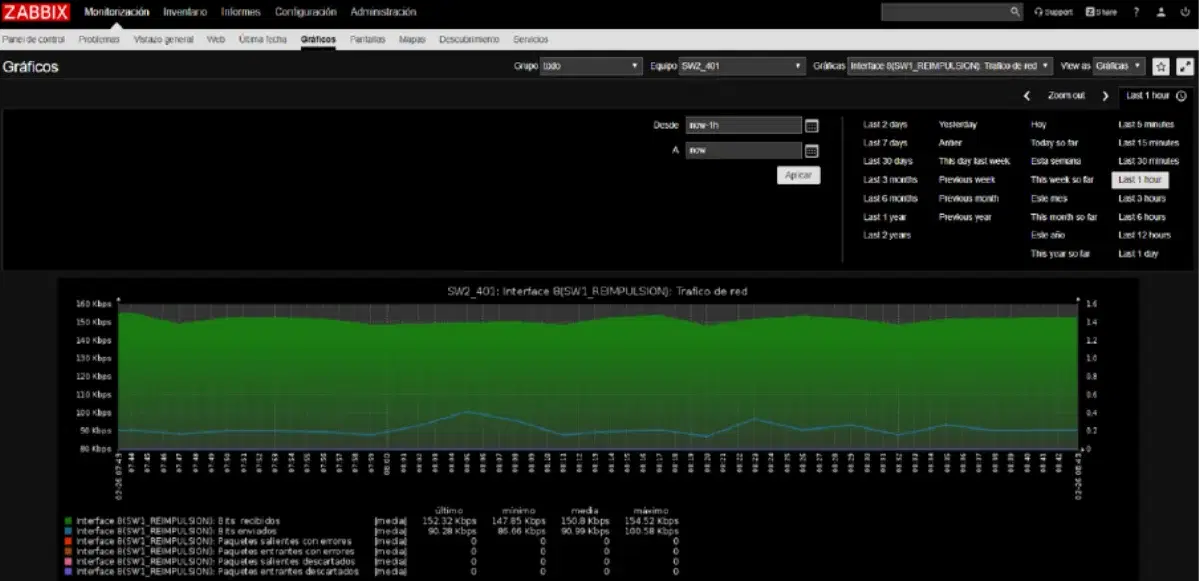
Task: Toggle fullscreen with the expand arrows icon
Action: [1185, 66]
